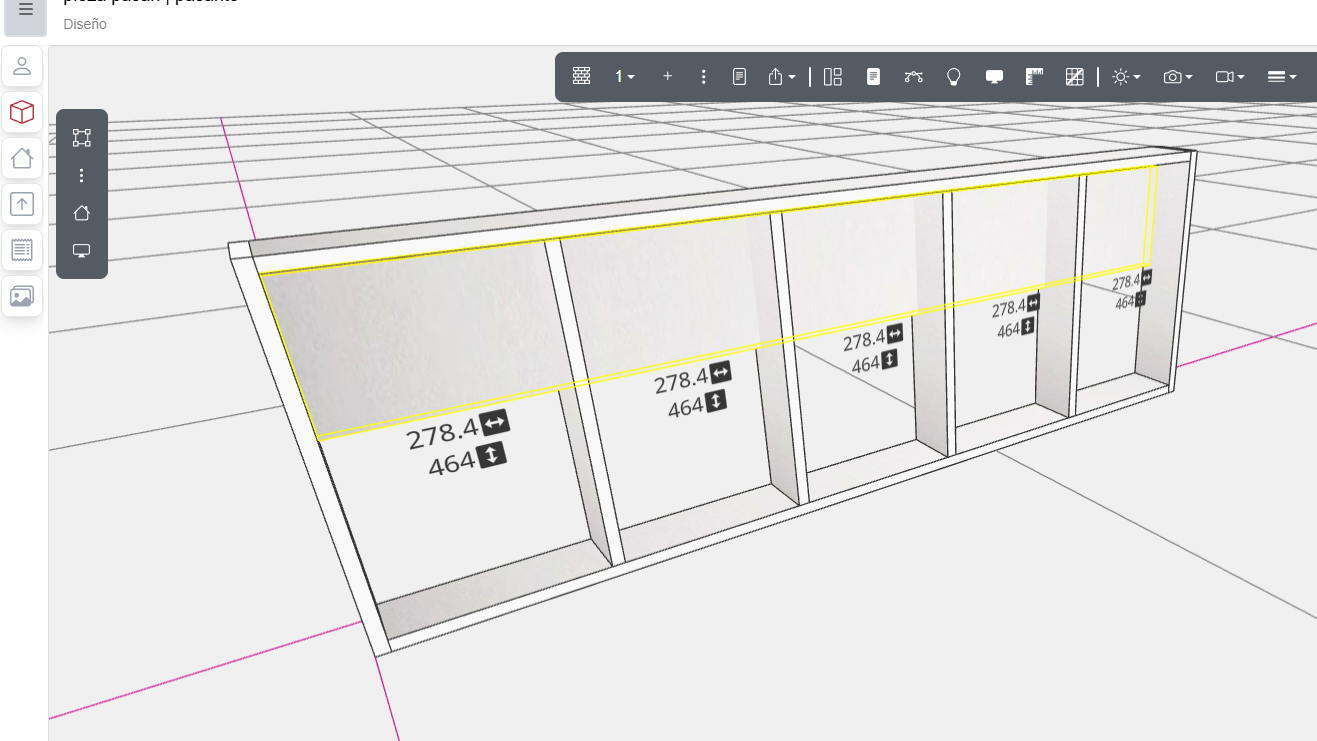Open the lines menu dropdown at toolbar end
Viewport: 1317px width, 741px height.
tap(1282, 76)
